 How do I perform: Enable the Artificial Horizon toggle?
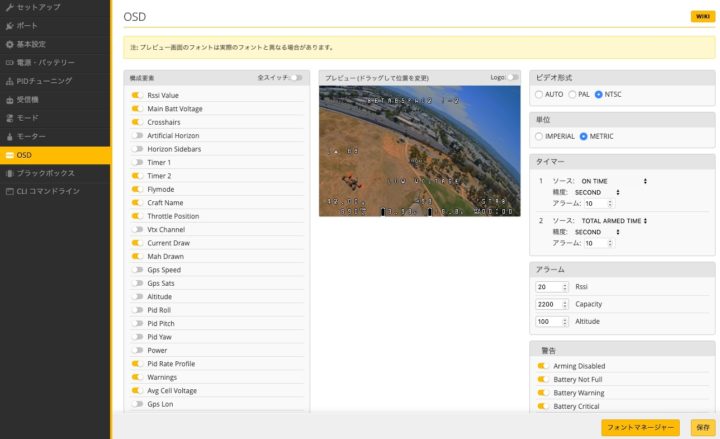(x=136, y=135)
